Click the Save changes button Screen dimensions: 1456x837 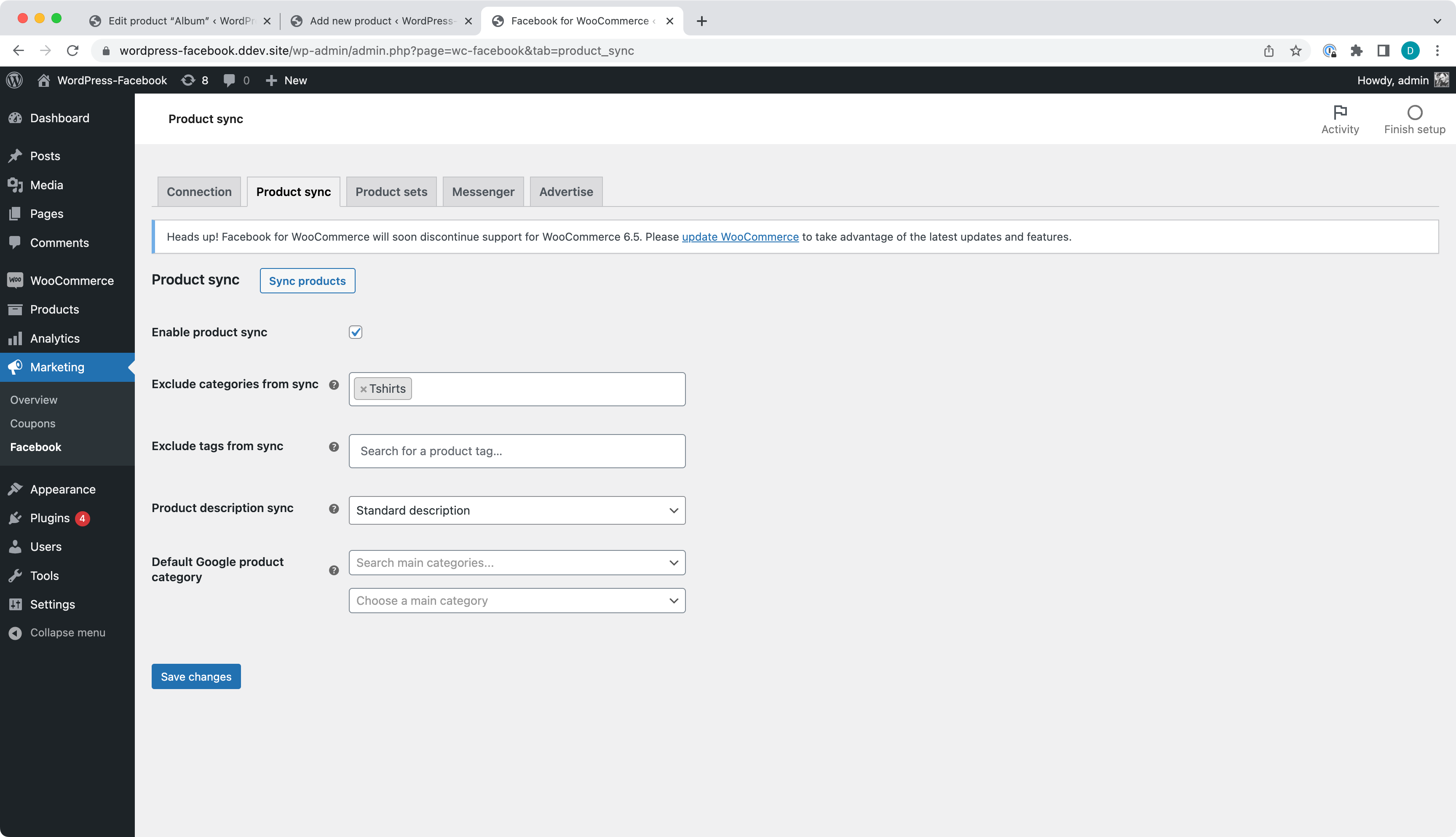(197, 676)
